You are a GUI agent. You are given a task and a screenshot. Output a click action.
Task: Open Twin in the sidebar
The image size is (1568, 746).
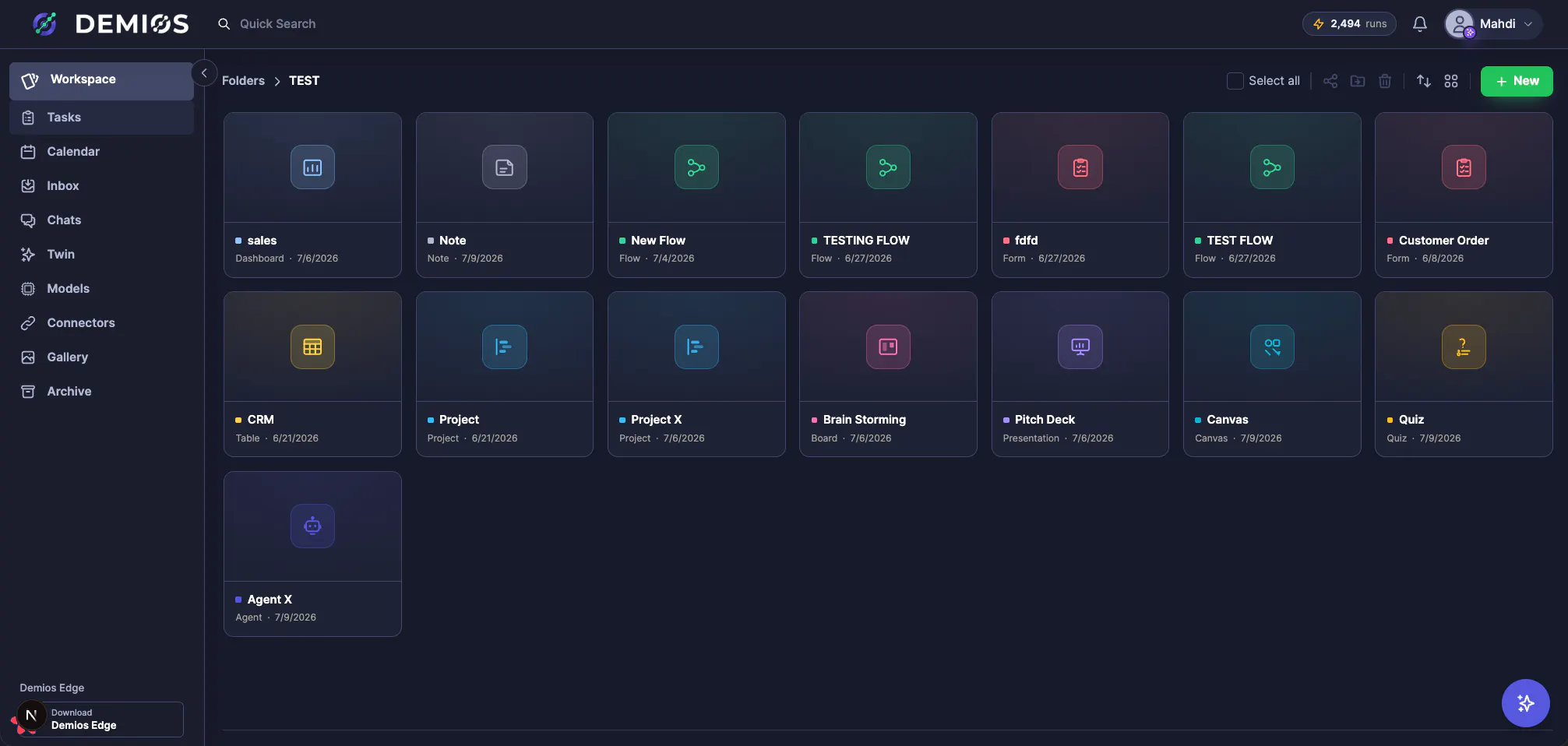(x=101, y=255)
